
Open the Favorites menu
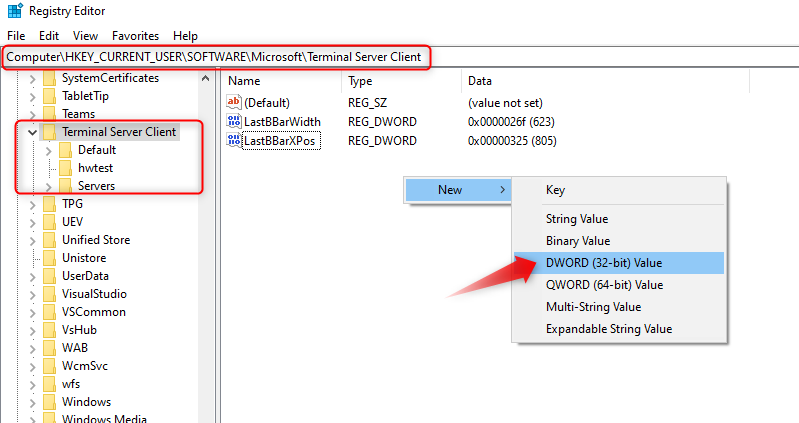136,36
